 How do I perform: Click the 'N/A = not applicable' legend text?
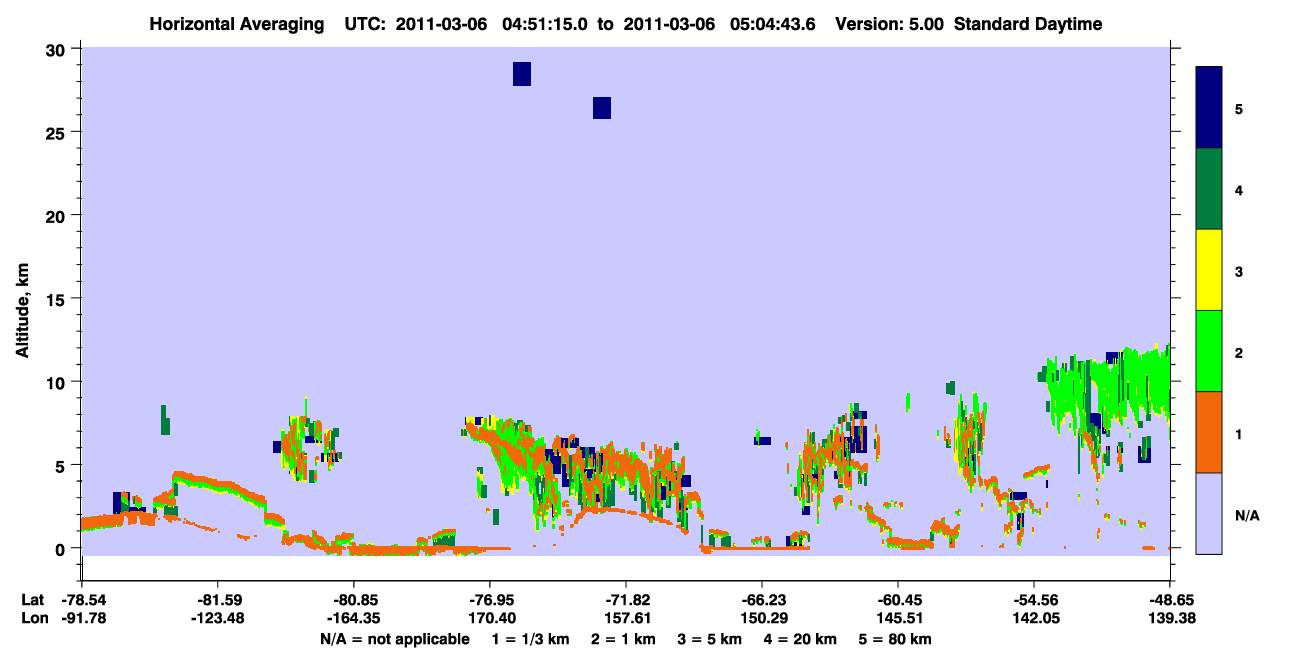pos(394,639)
